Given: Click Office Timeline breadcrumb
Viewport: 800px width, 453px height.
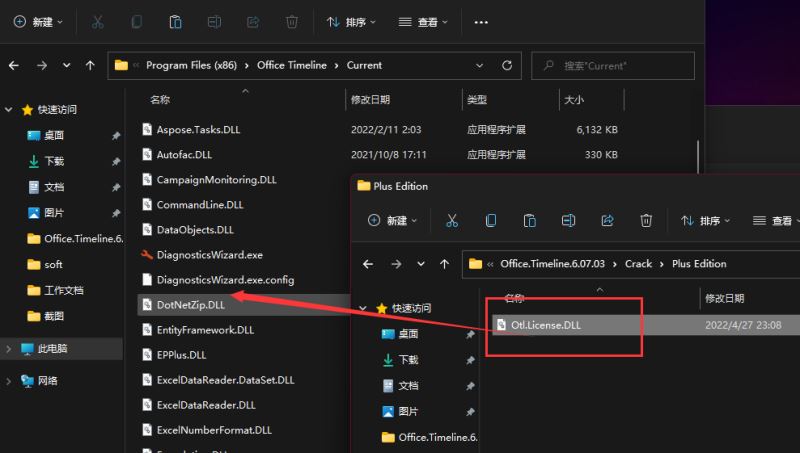Looking at the screenshot, I should pos(292,65).
